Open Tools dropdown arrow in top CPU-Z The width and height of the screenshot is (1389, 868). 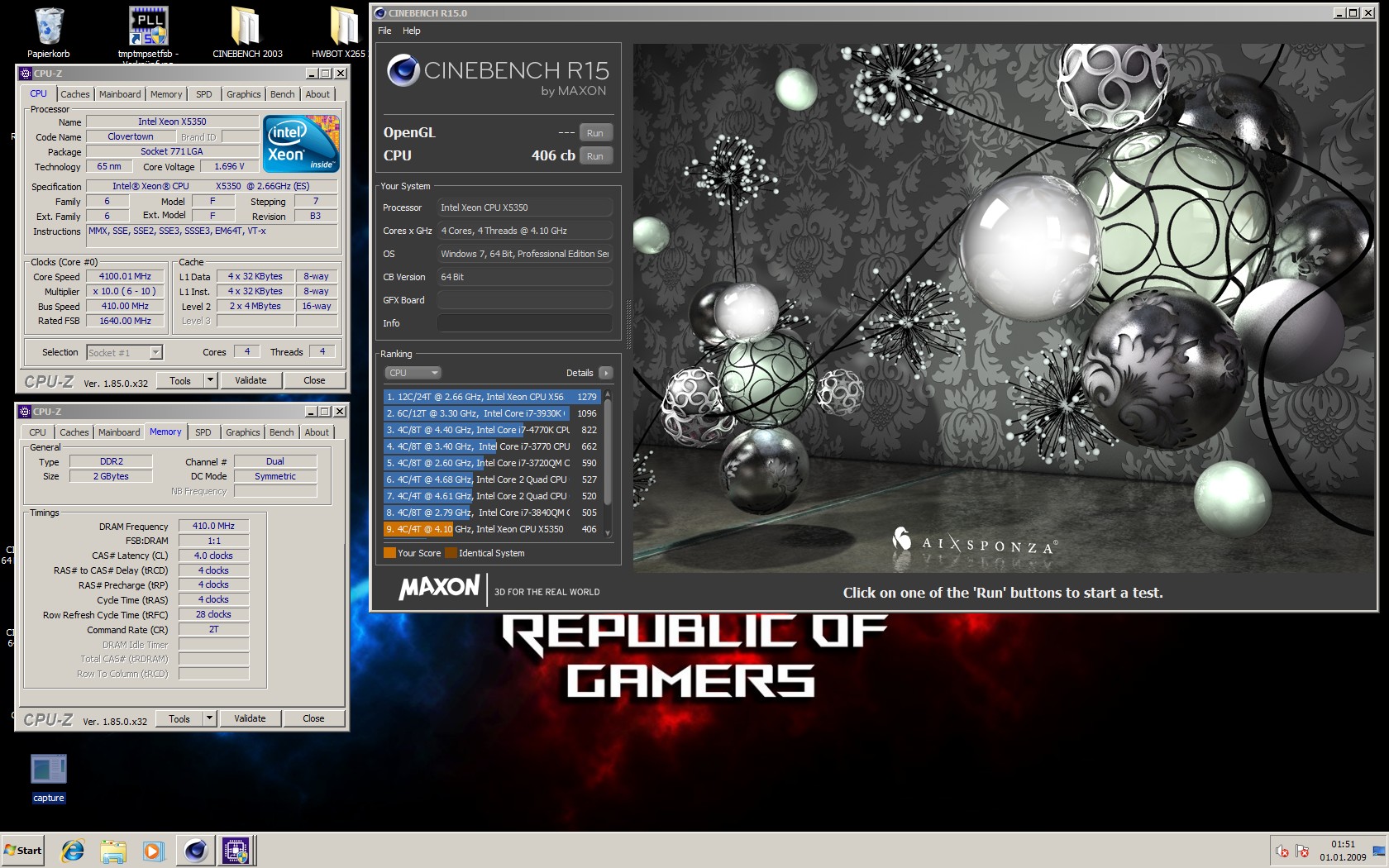coord(210,380)
